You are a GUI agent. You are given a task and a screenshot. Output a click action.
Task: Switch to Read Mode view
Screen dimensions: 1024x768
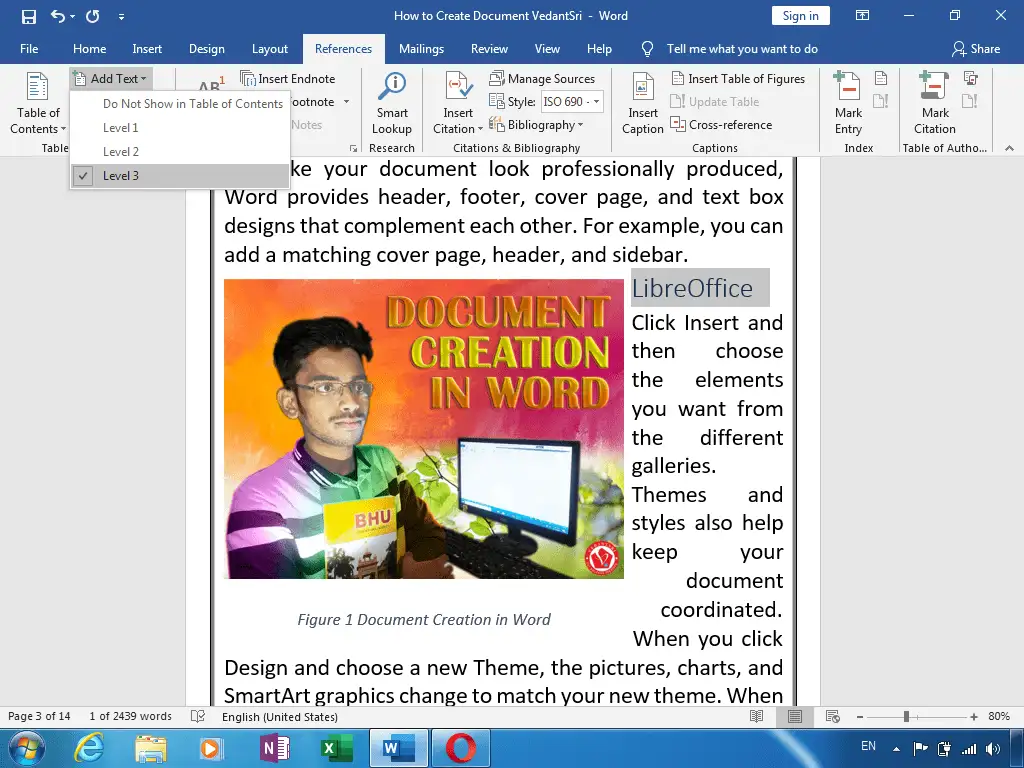[x=756, y=716]
